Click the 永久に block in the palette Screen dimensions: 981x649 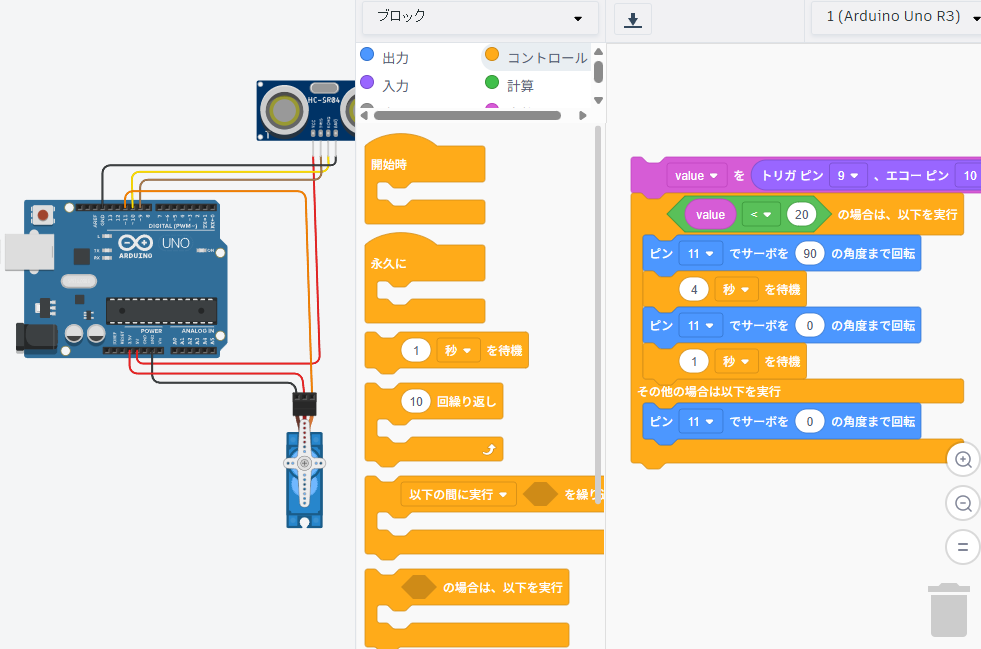(390, 264)
